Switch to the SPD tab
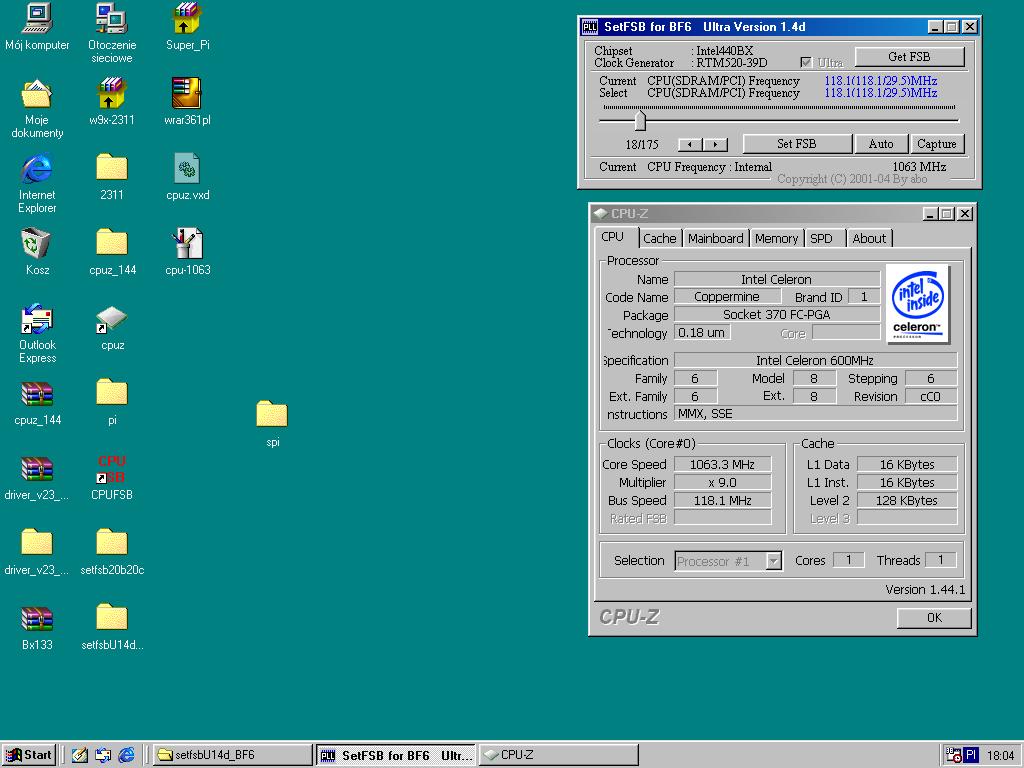The height and width of the screenshot is (768, 1024). tap(822, 238)
